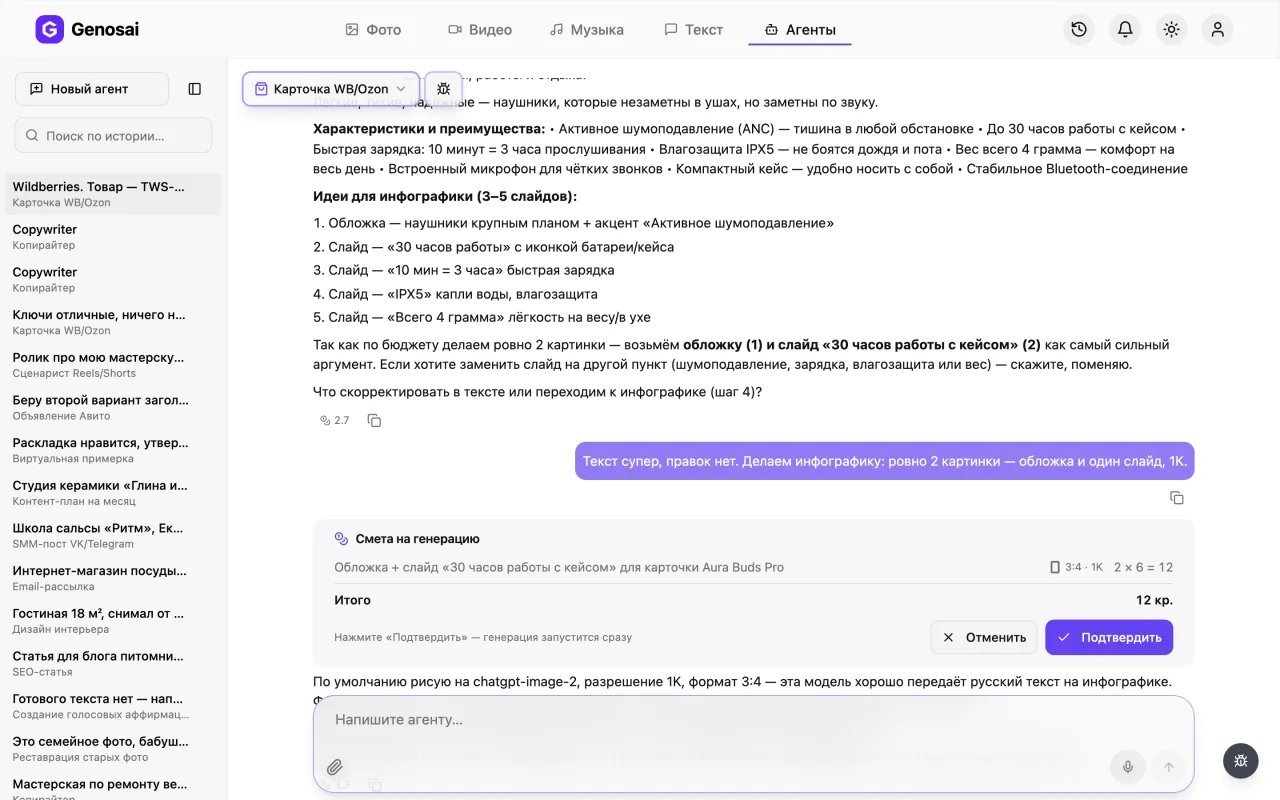
Task: Open chat Студия керамики «Глина и...
Action: (x=113, y=493)
